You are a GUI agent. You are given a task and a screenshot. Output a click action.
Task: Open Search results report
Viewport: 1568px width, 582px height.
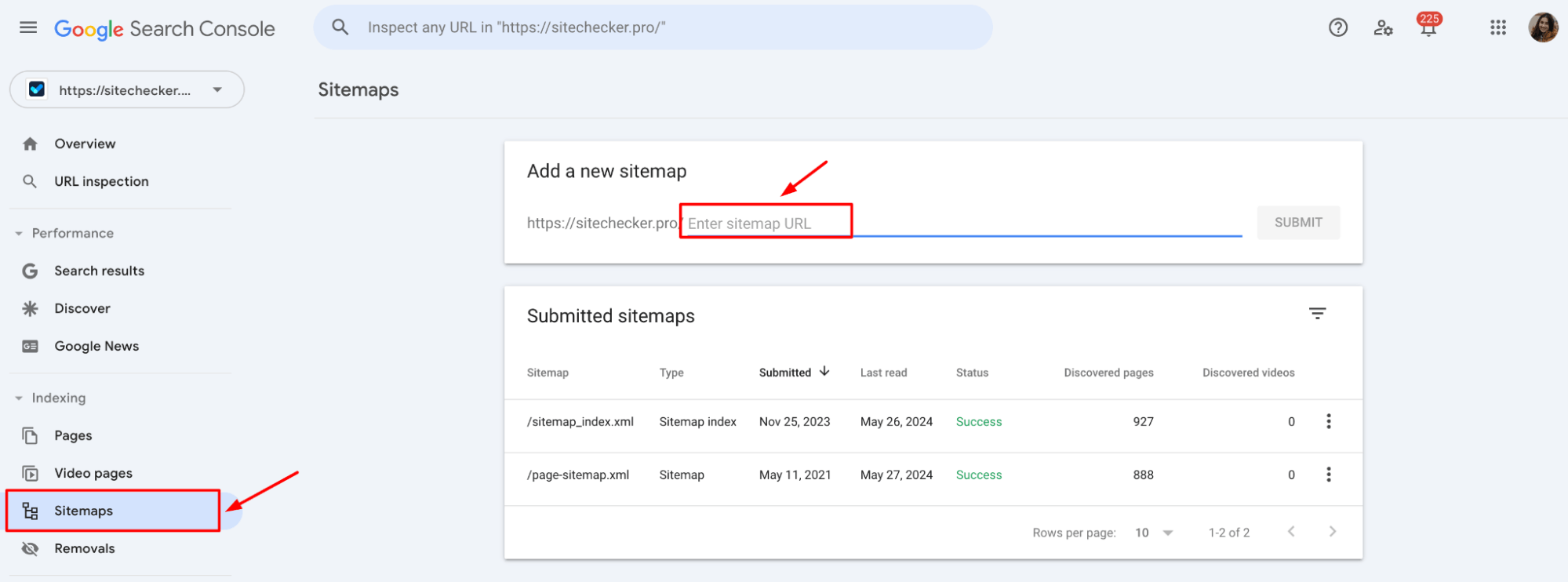[99, 271]
